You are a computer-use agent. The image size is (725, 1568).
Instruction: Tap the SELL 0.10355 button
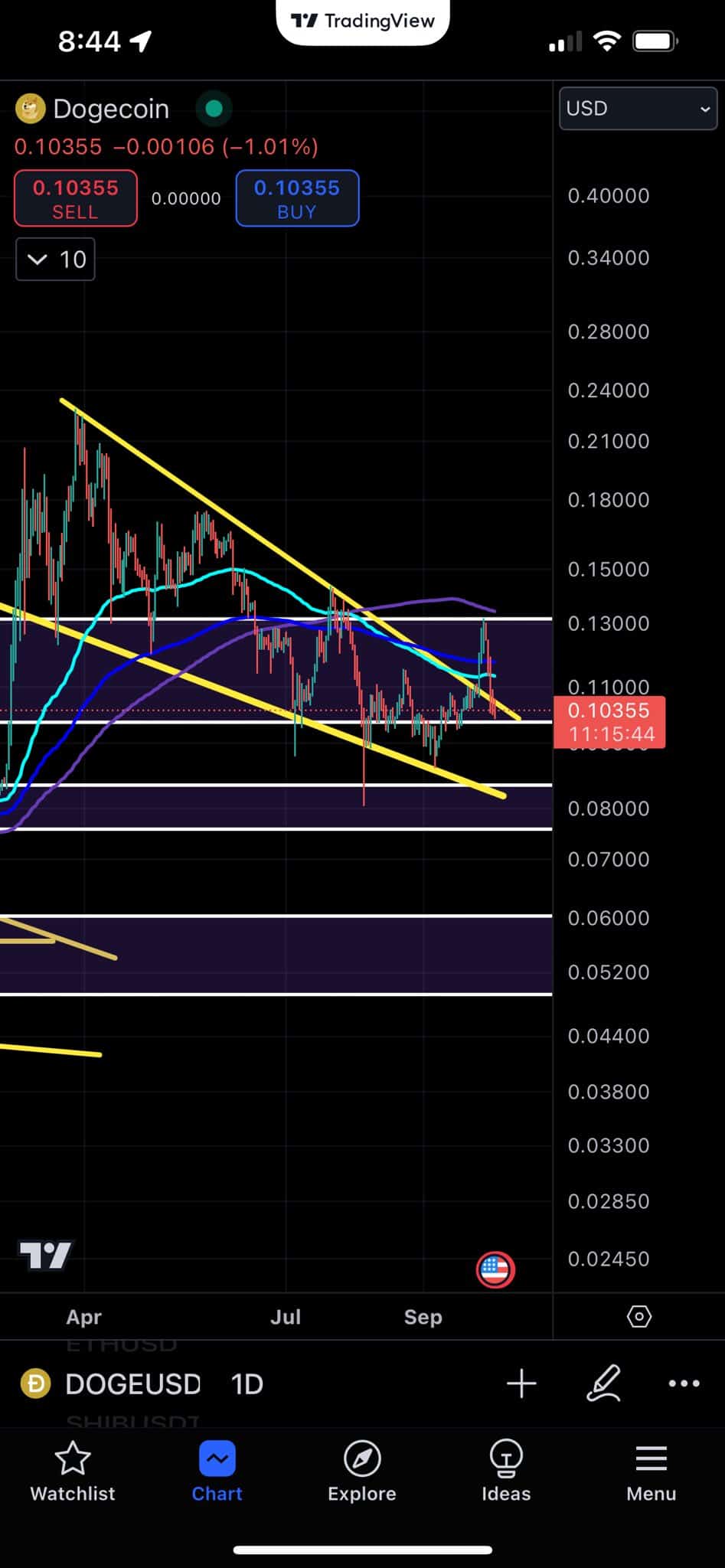[76, 198]
